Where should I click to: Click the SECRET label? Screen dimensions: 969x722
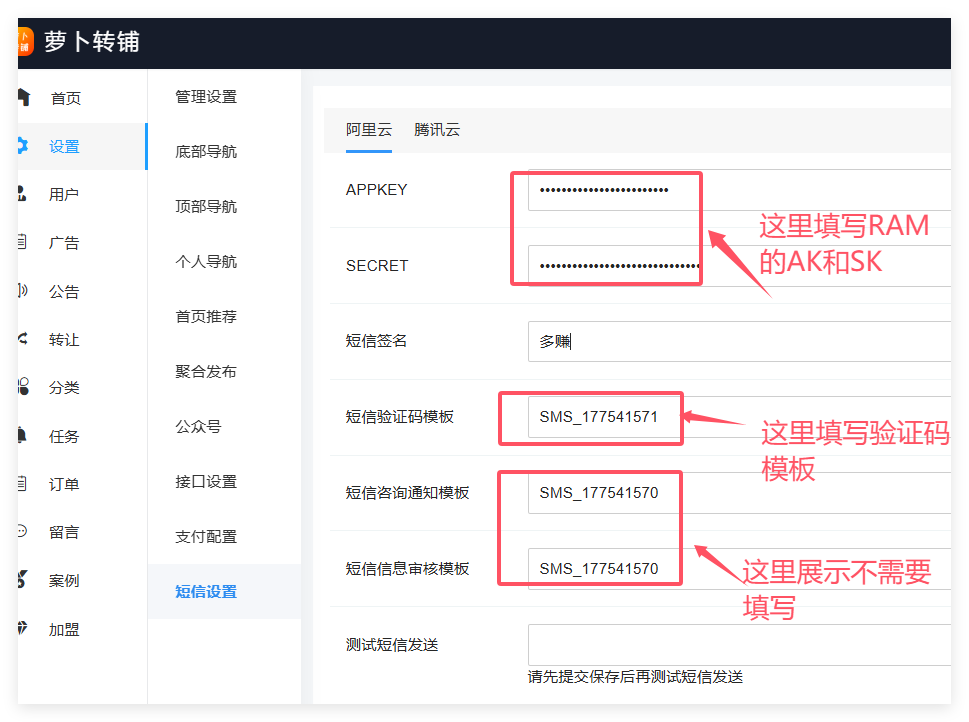[377, 266]
